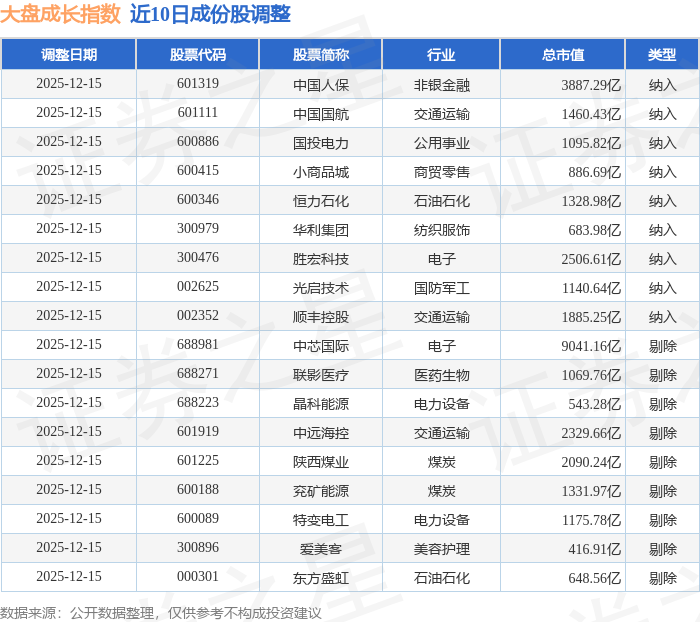
Task: Click industry cell 公用事业
Action: coord(442,143)
